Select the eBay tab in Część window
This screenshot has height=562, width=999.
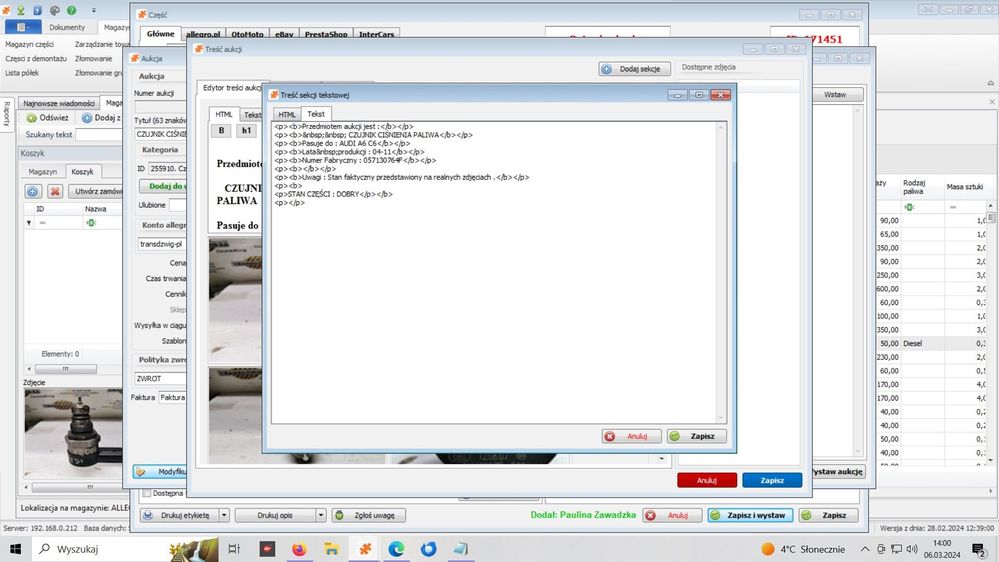pos(284,34)
